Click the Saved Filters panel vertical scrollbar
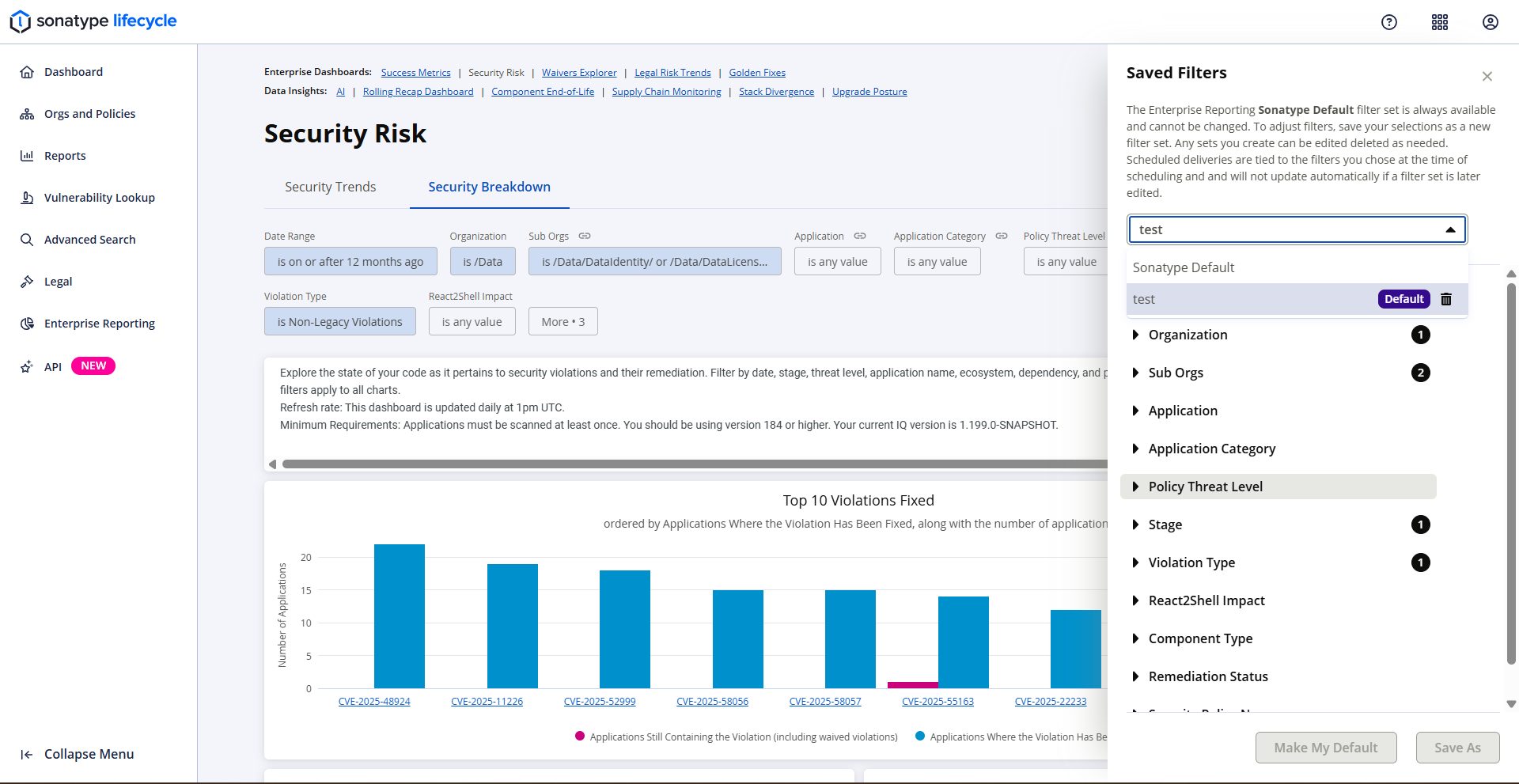This screenshot has width=1519, height=784. pos(1512,475)
